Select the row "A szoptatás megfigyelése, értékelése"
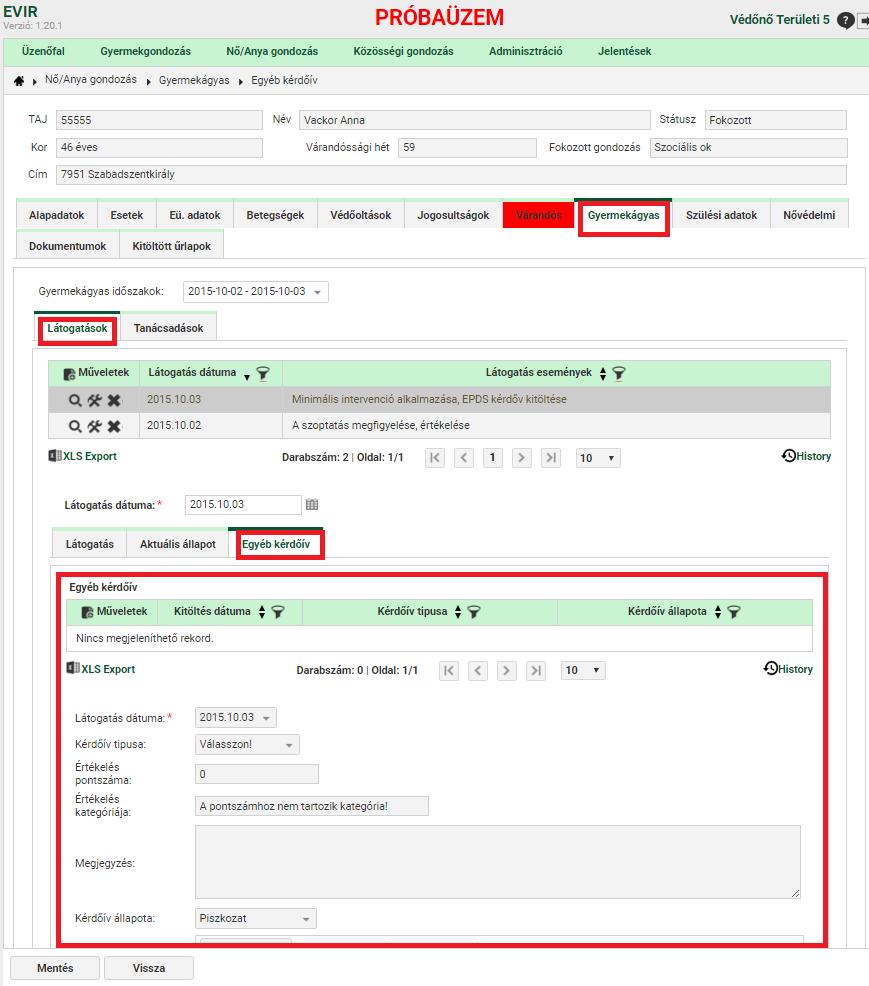Screen dimensions: 869x986 tap(440, 426)
